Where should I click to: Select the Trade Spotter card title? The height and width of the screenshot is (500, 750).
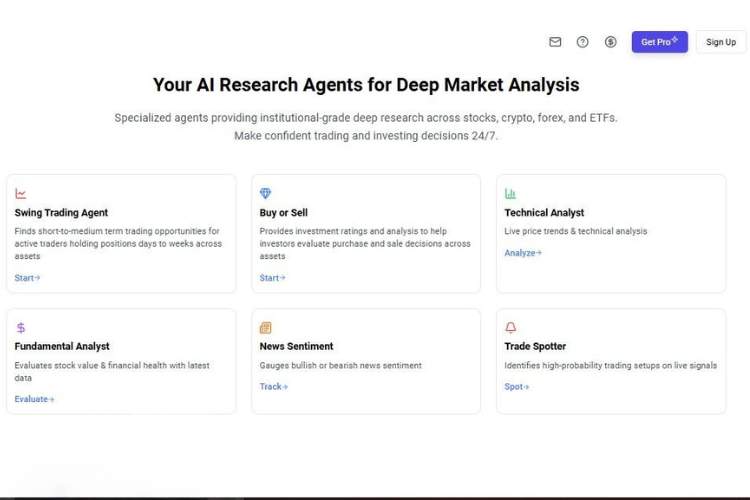pyautogui.click(x=535, y=346)
